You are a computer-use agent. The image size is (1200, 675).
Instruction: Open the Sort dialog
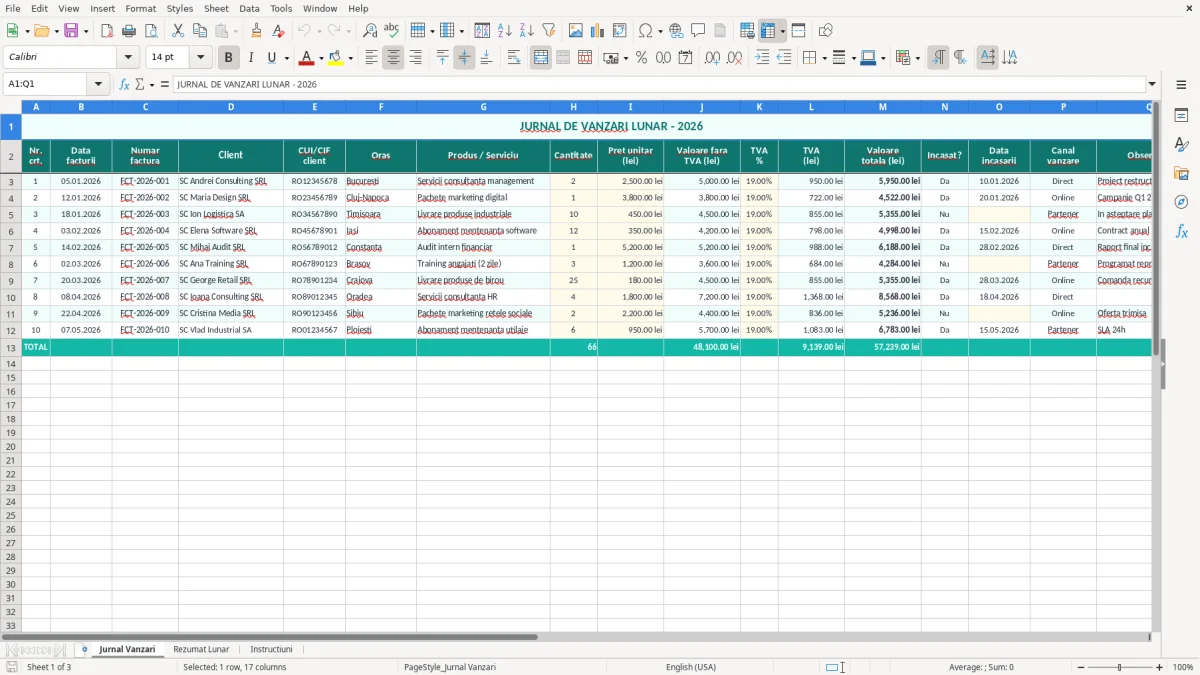482,31
